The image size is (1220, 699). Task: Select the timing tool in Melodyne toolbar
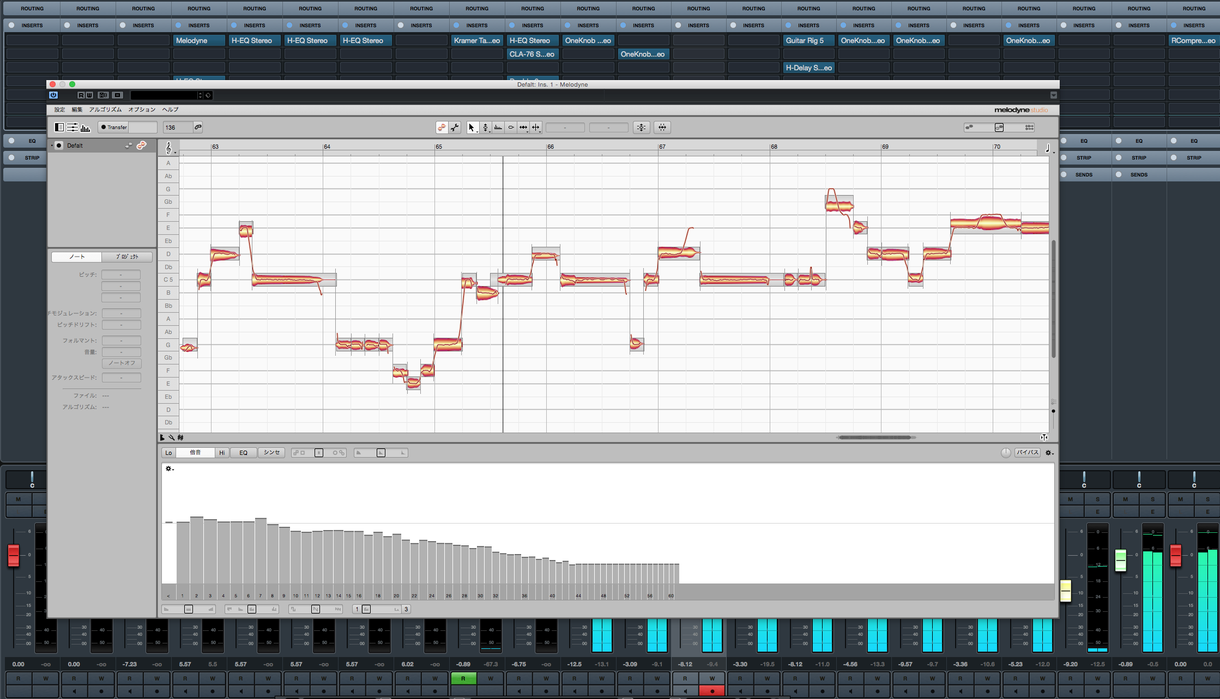click(x=524, y=127)
